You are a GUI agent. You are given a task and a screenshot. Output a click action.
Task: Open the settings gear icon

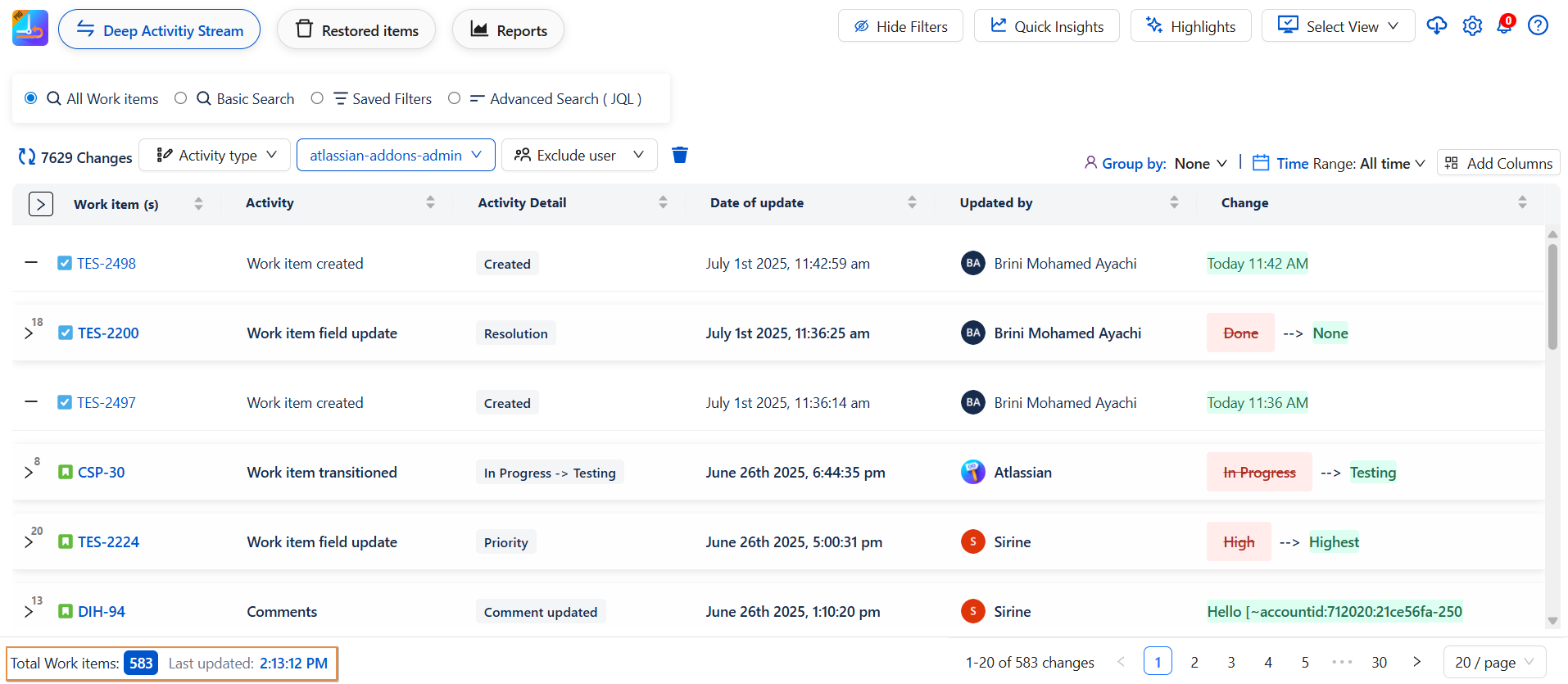click(1472, 26)
